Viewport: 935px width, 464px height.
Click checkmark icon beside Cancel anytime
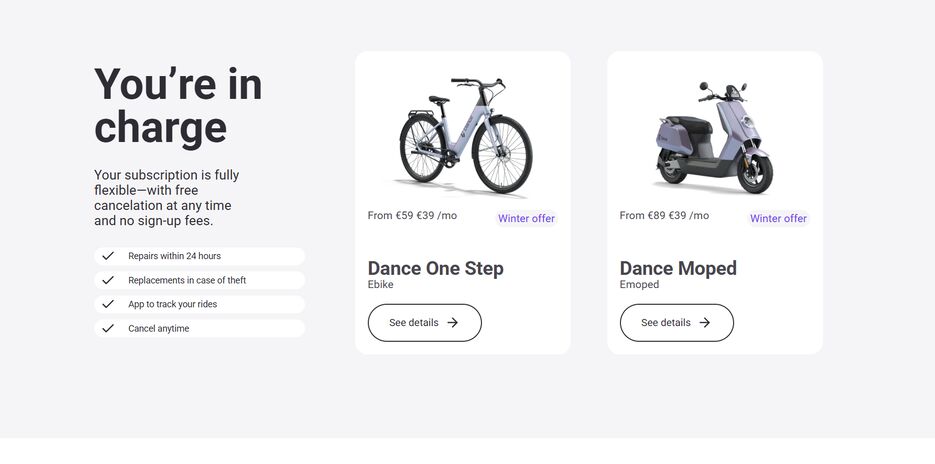[108, 329]
